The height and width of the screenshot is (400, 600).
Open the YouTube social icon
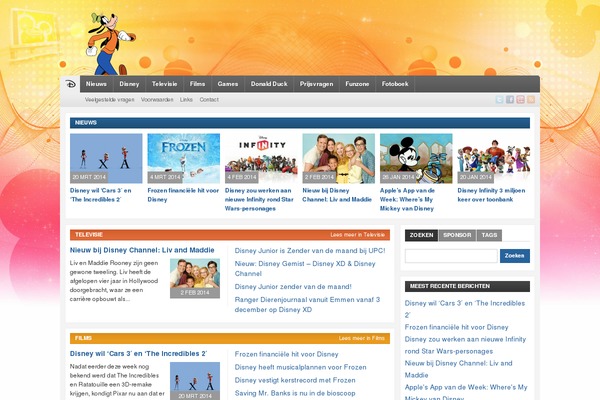click(x=520, y=100)
